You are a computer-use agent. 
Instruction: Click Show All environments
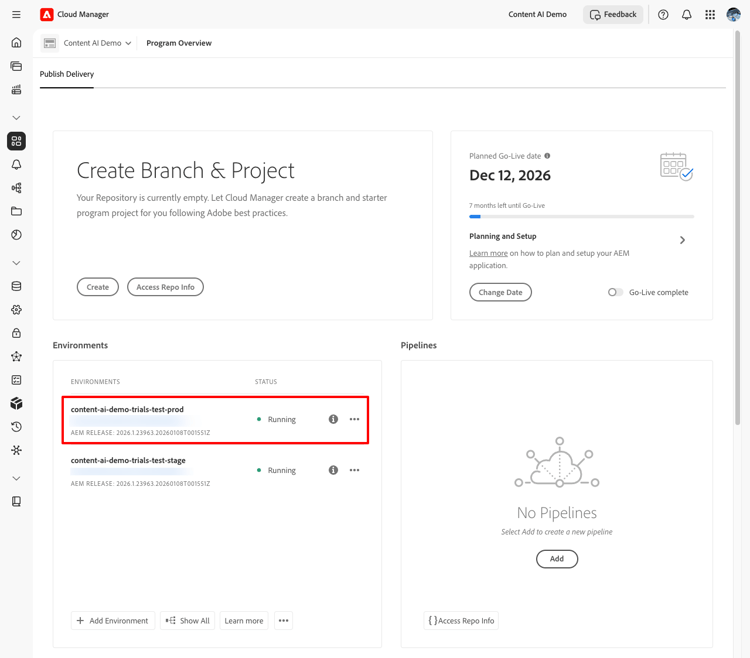(x=188, y=621)
